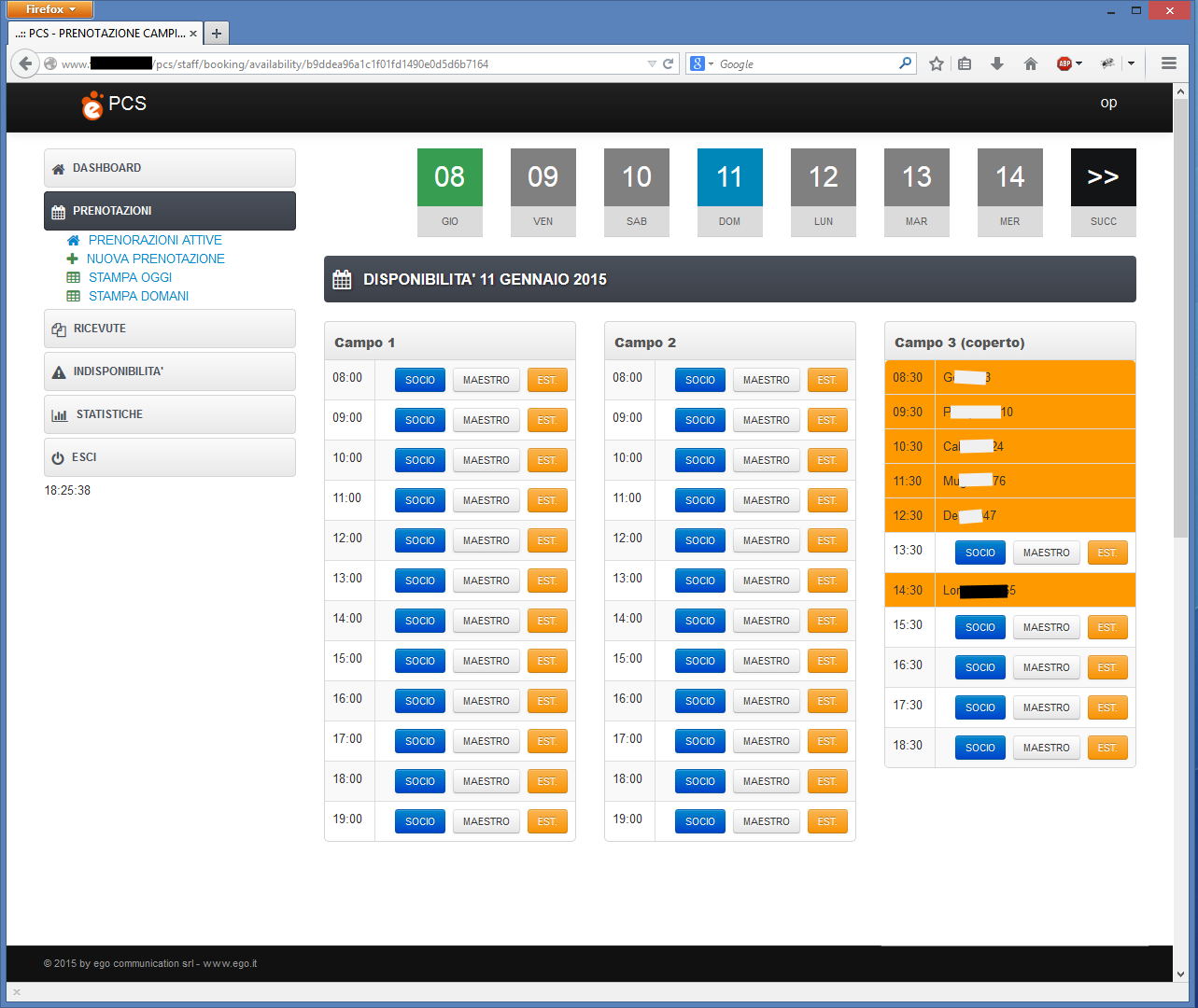Reload the page

(x=669, y=63)
